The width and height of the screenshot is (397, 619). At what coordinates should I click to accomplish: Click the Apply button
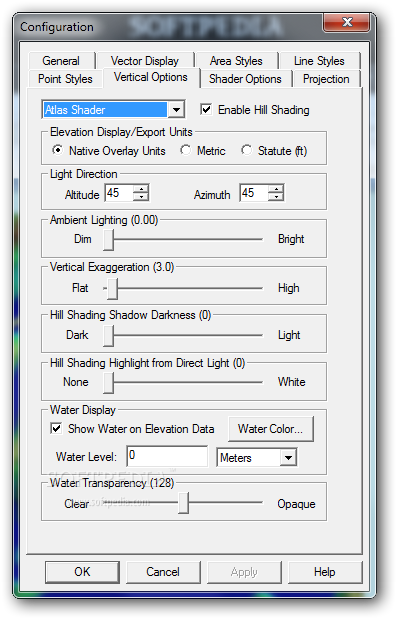[244, 572]
